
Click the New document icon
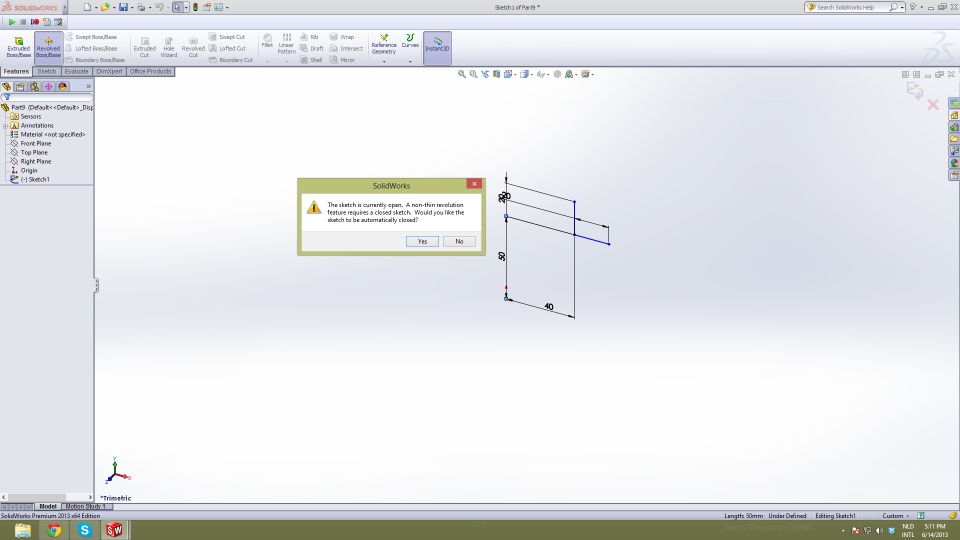[87, 7]
